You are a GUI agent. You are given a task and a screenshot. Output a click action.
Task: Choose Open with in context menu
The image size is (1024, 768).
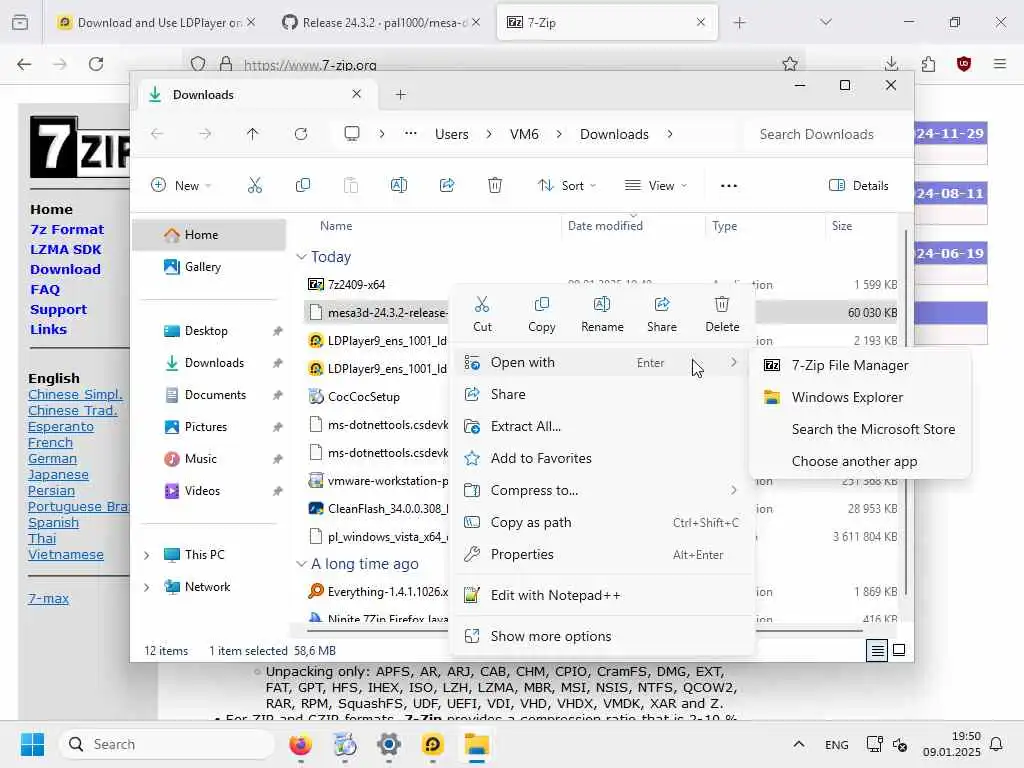tap(601, 362)
